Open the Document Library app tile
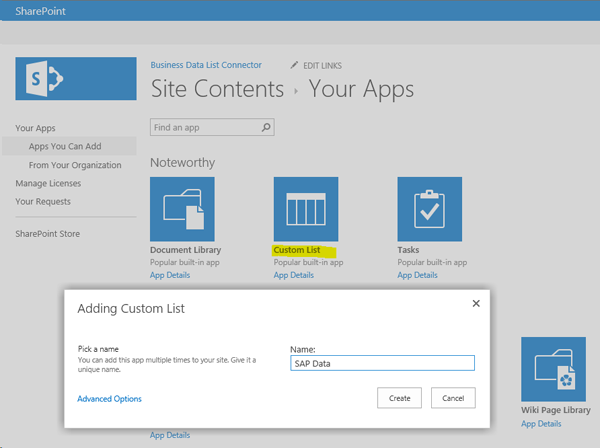The image size is (600, 448). [x=182, y=209]
